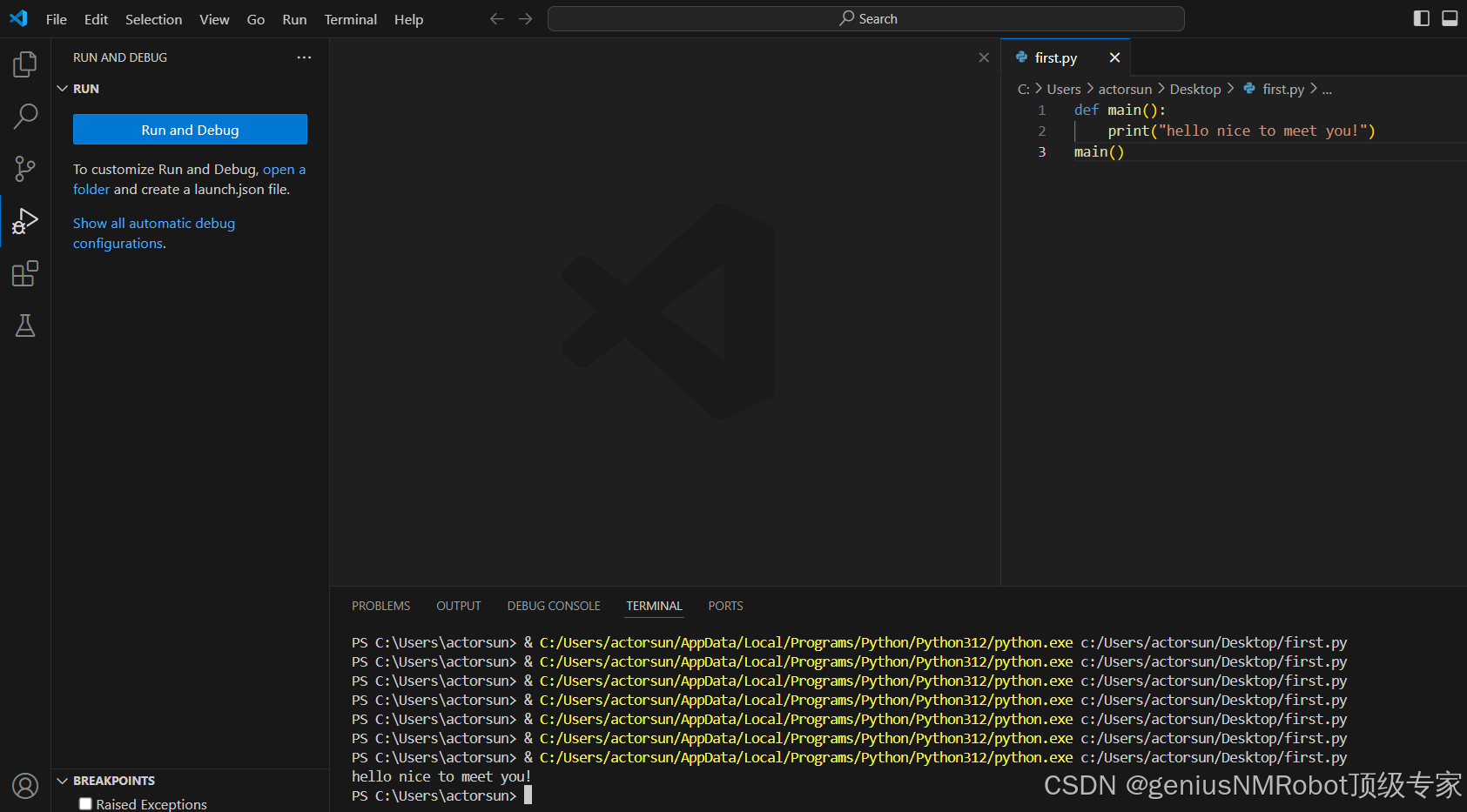Viewport: 1467px width, 812px height.
Task: Toggle the bottom panel layout icon
Action: (x=1450, y=18)
